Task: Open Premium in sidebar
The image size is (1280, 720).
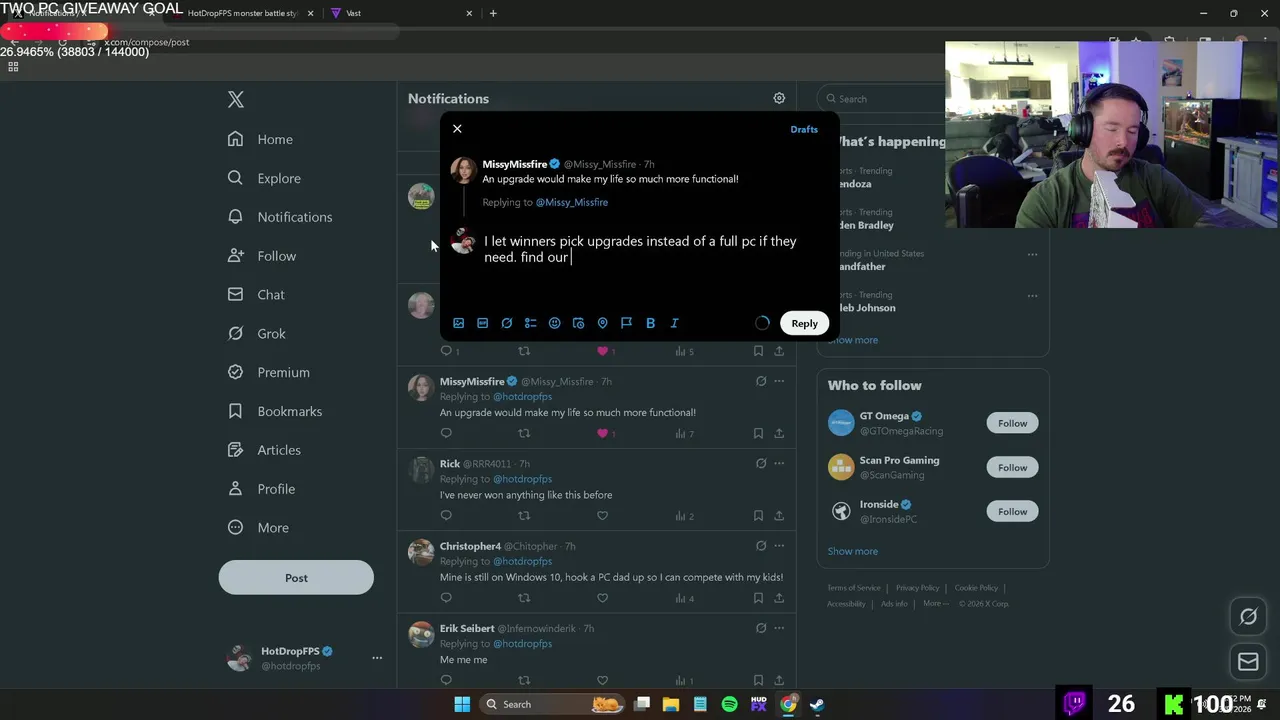Action: coord(269,372)
